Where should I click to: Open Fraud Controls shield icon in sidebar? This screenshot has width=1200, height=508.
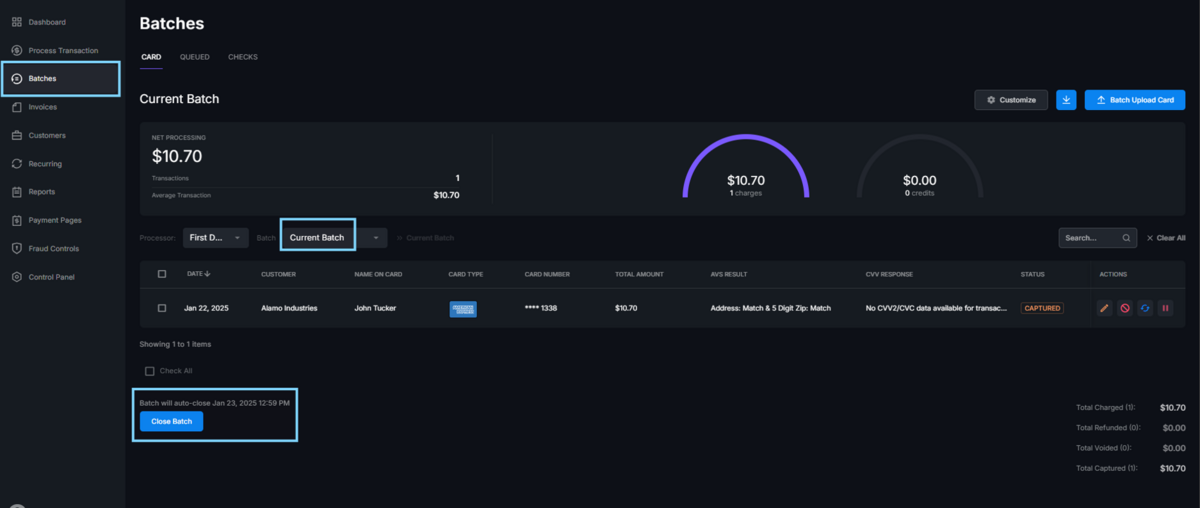[x=17, y=248]
